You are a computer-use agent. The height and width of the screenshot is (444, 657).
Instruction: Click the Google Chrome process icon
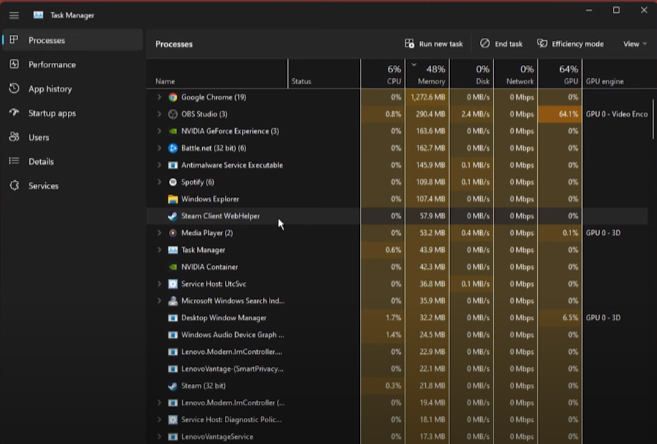click(173, 97)
